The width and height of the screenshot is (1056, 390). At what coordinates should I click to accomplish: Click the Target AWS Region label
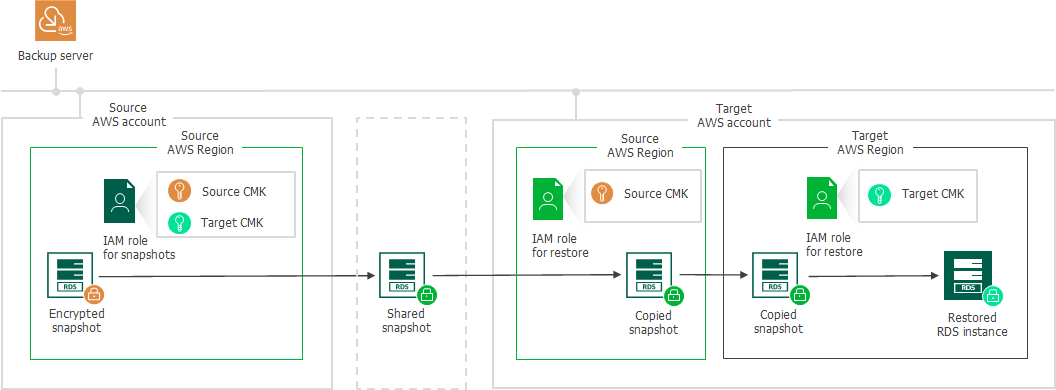point(870,143)
